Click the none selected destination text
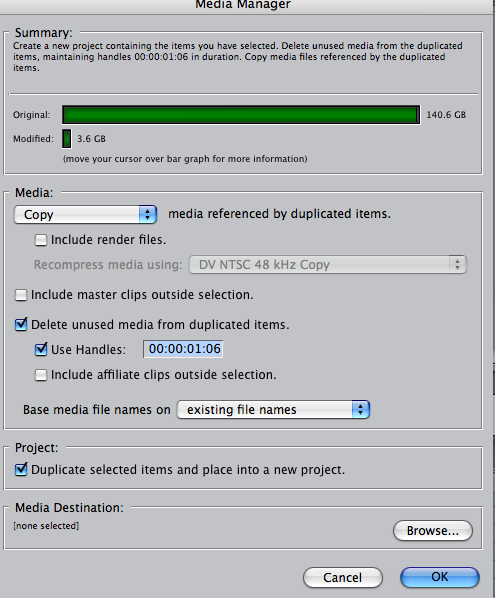The image size is (495, 598). tap(46, 526)
